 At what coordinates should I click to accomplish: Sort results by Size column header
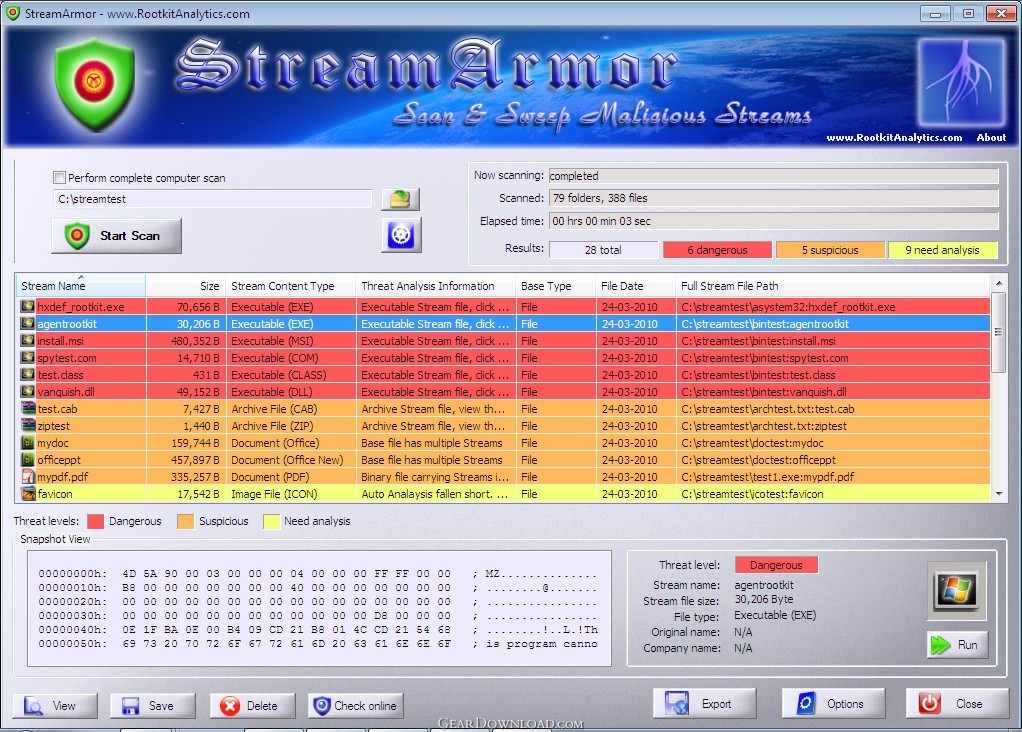186,285
